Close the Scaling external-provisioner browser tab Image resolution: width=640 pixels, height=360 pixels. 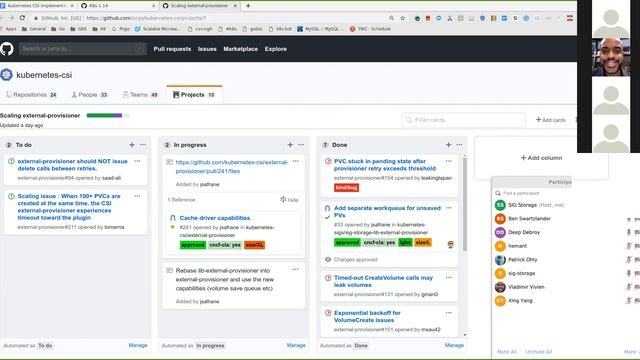235,6
